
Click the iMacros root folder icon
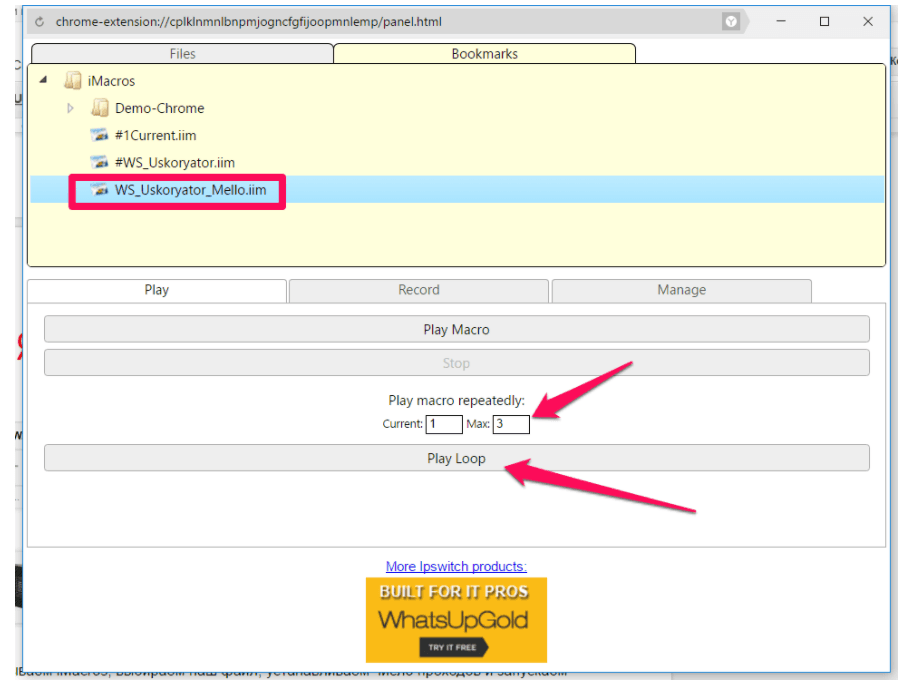(x=73, y=81)
